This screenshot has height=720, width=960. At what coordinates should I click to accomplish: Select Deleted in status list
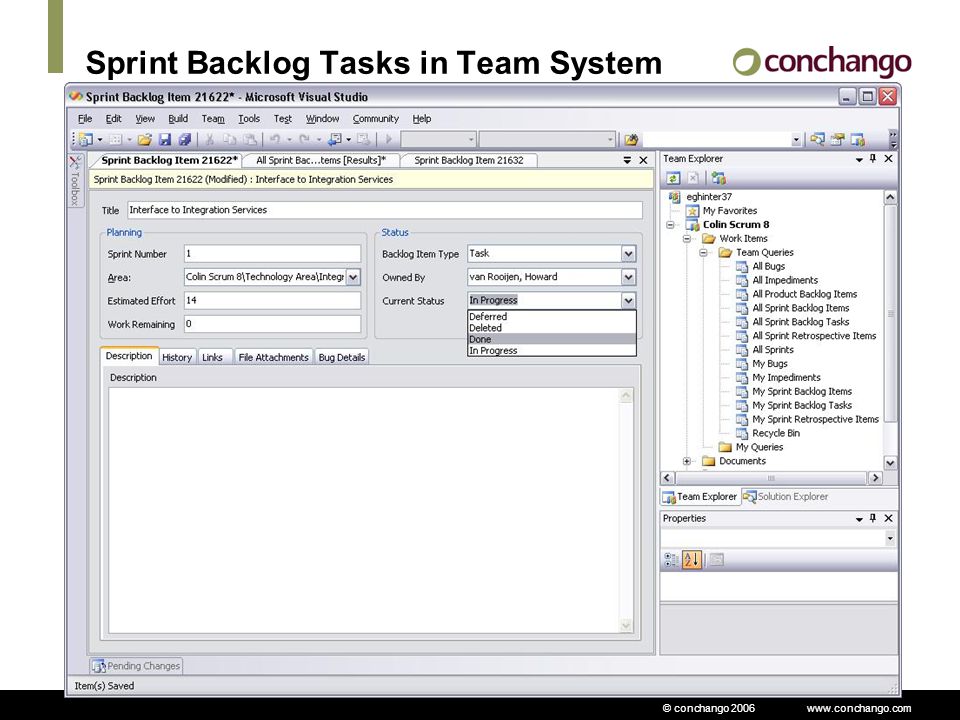tap(552, 328)
